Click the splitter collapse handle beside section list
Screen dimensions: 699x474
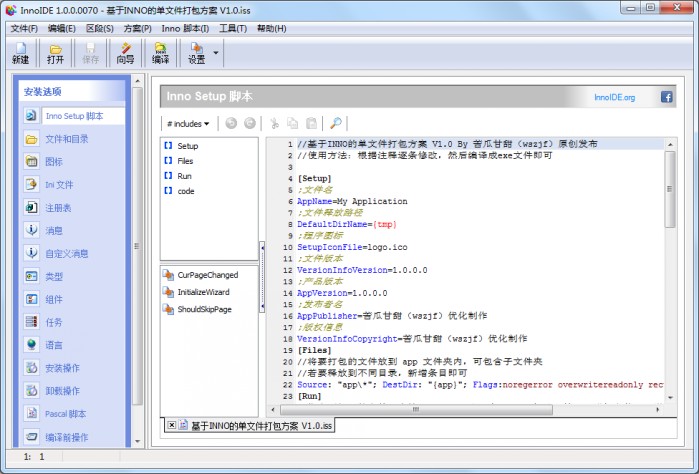[262, 276]
